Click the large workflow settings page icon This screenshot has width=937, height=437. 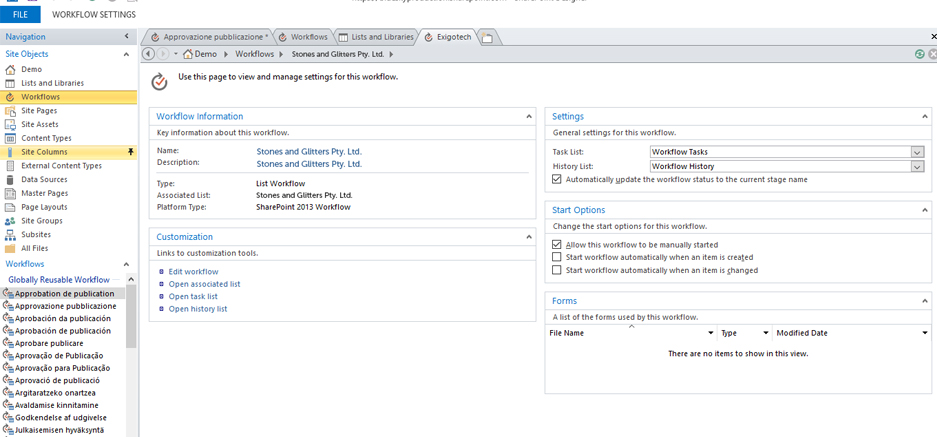click(159, 81)
